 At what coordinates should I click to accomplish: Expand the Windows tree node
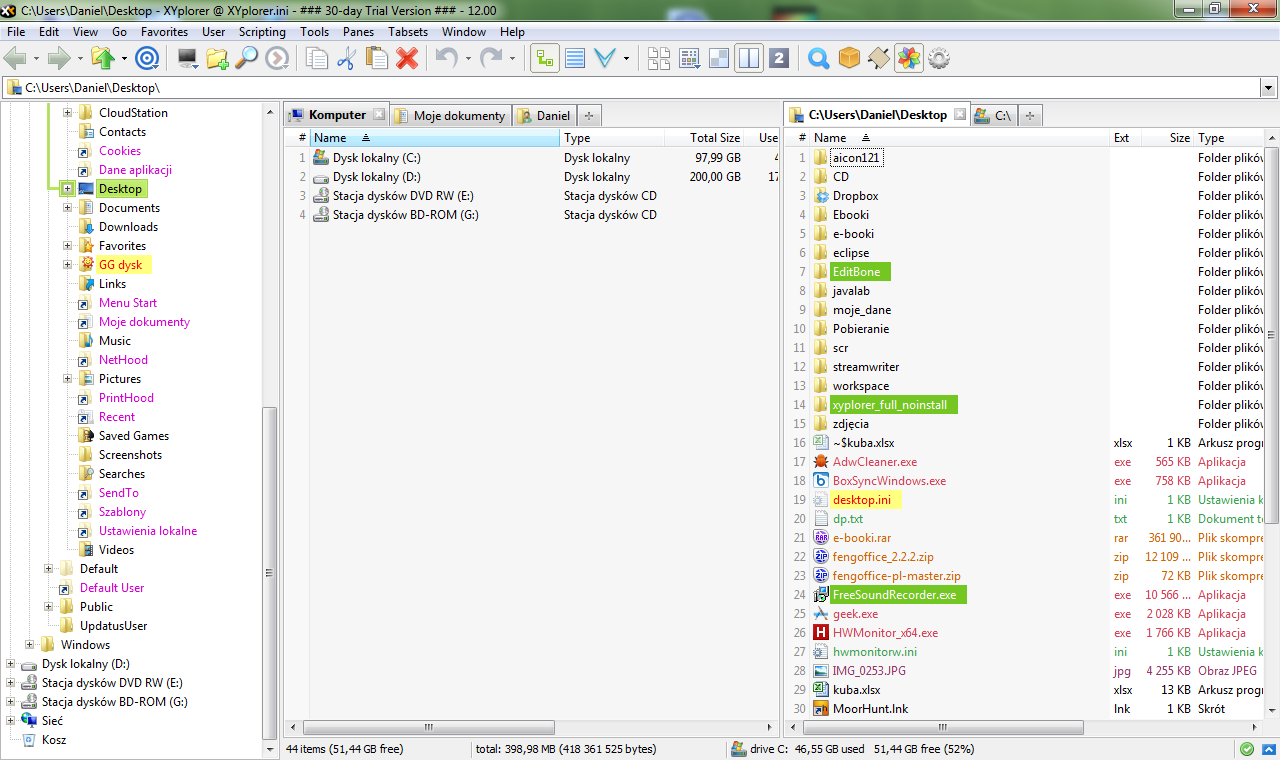(x=30, y=645)
